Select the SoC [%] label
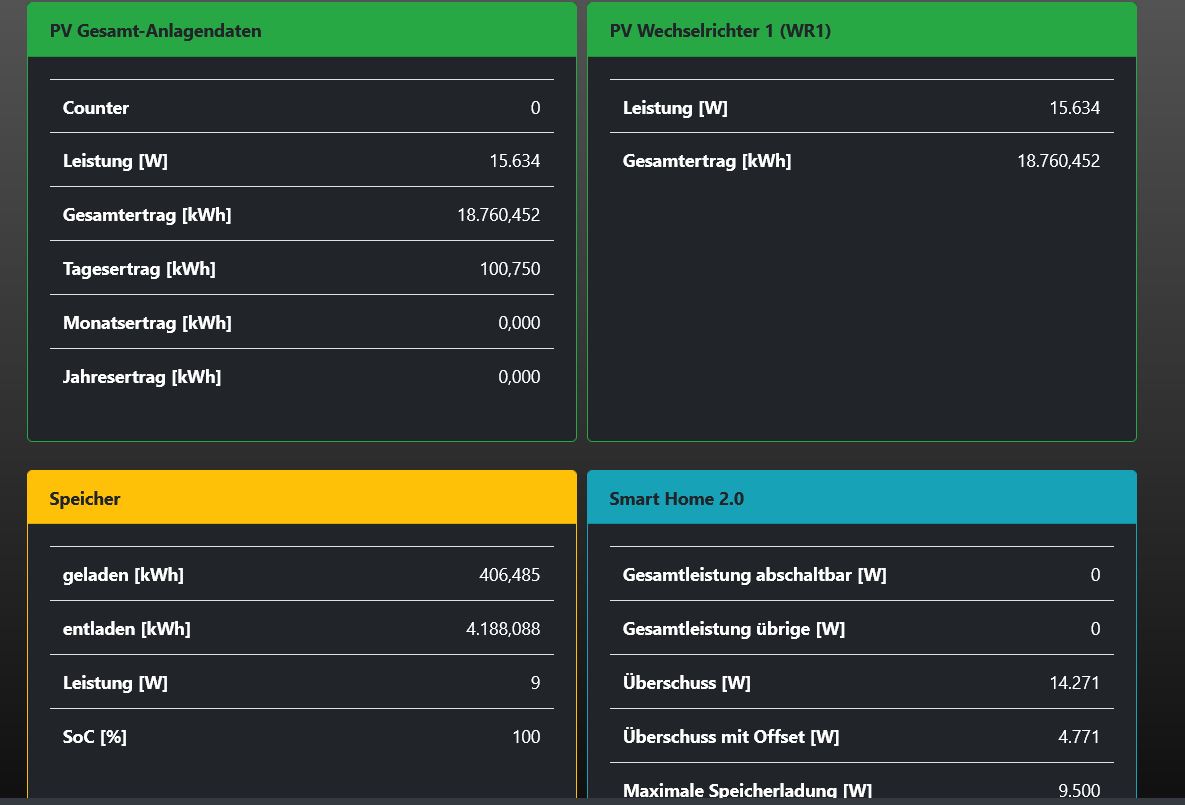The width and height of the screenshot is (1185, 805). pos(95,737)
